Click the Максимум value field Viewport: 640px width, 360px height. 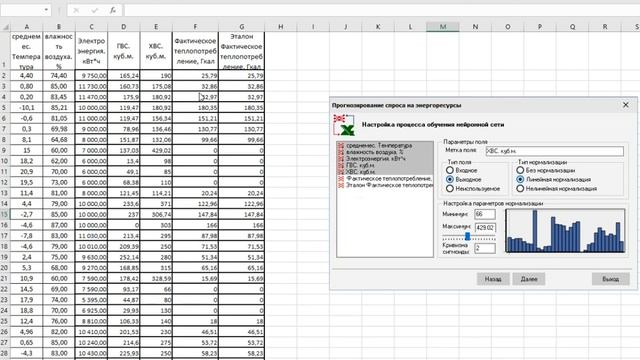tap(485, 227)
